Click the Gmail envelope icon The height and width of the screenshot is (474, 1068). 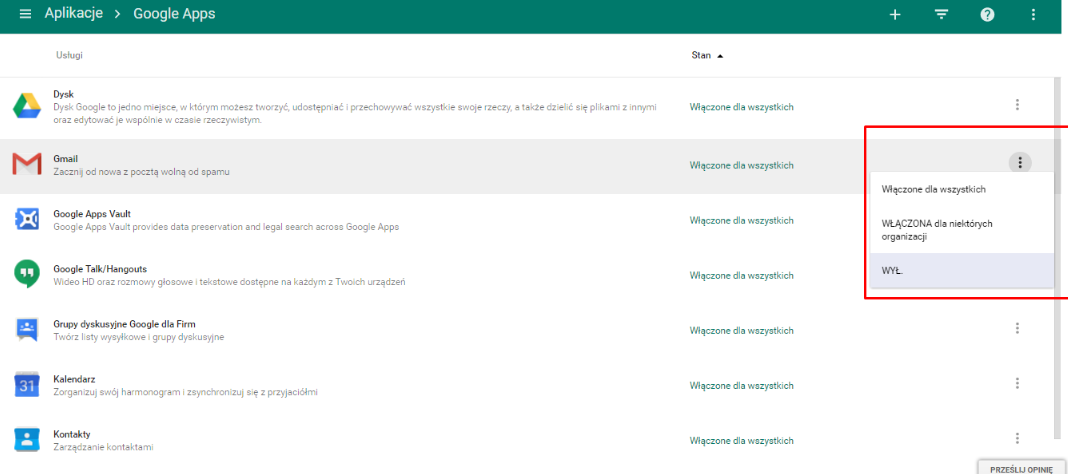(x=27, y=164)
